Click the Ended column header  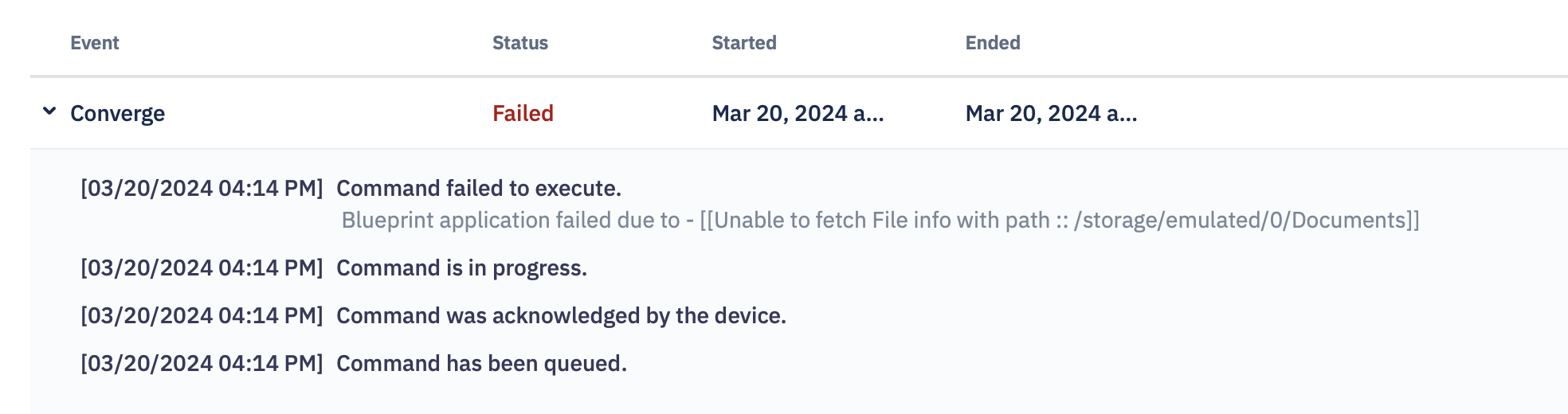(x=992, y=43)
